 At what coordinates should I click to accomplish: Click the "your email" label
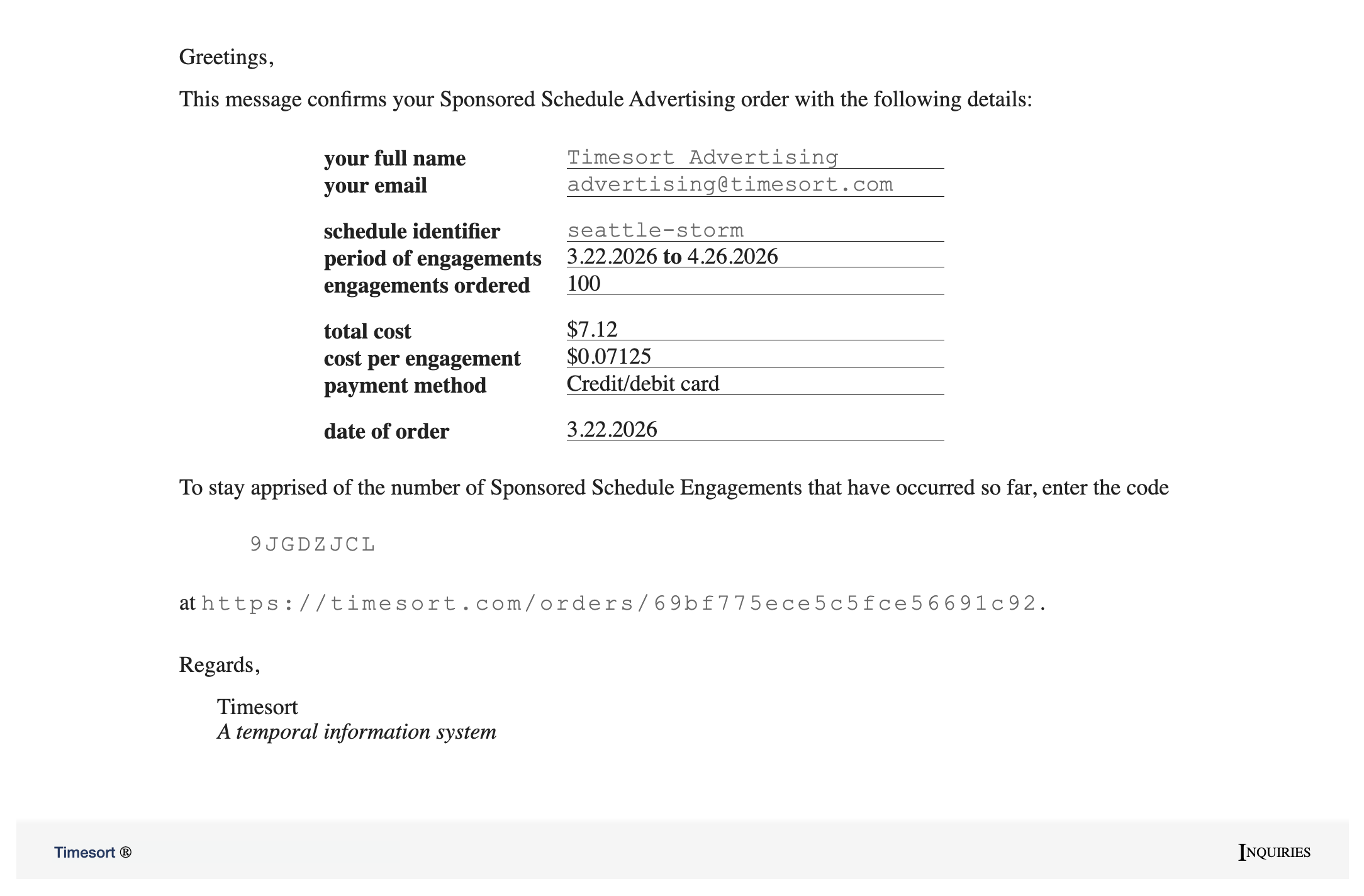375,186
